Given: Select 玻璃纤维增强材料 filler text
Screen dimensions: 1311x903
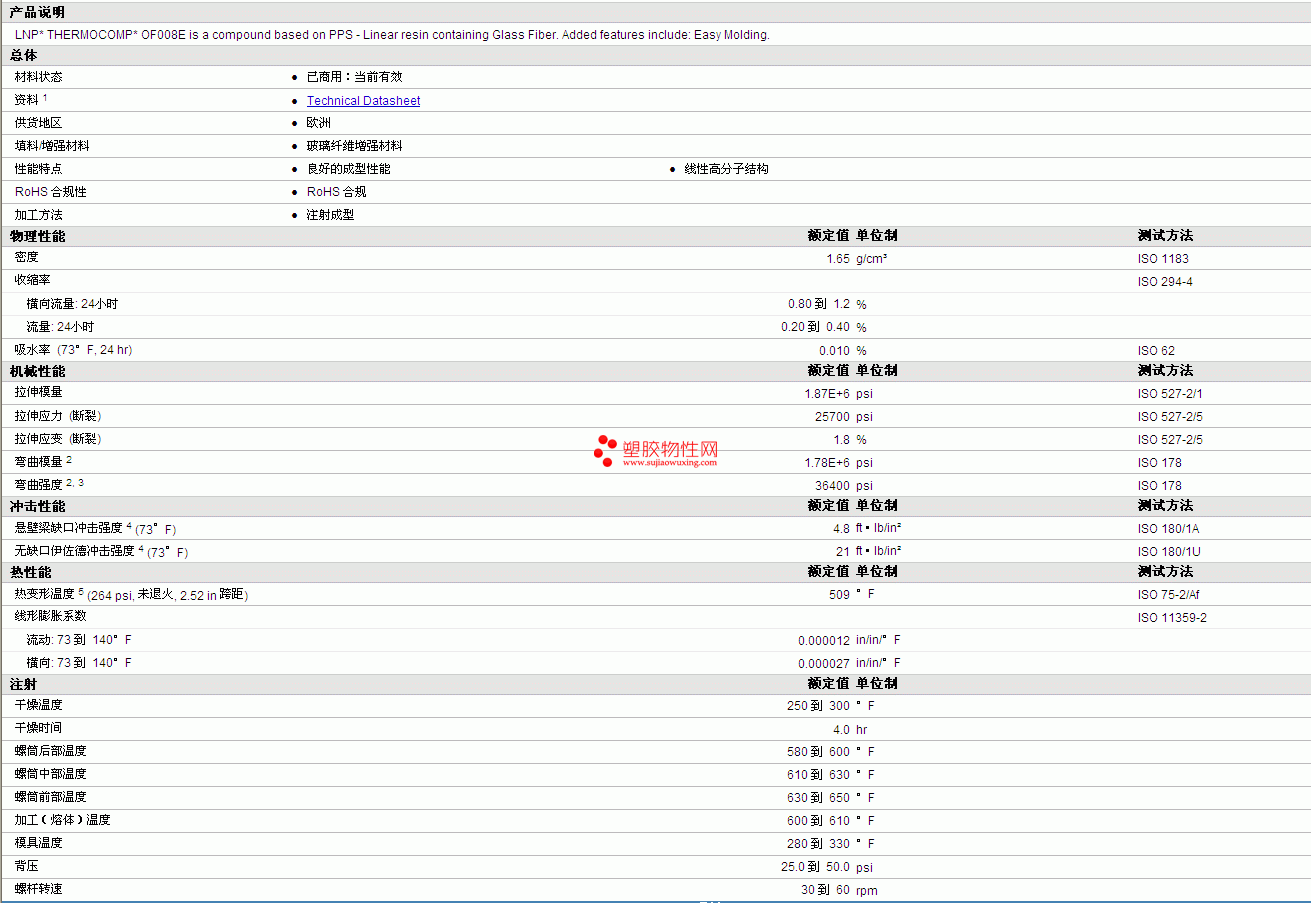Looking at the screenshot, I should pyautogui.click(x=354, y=146).
